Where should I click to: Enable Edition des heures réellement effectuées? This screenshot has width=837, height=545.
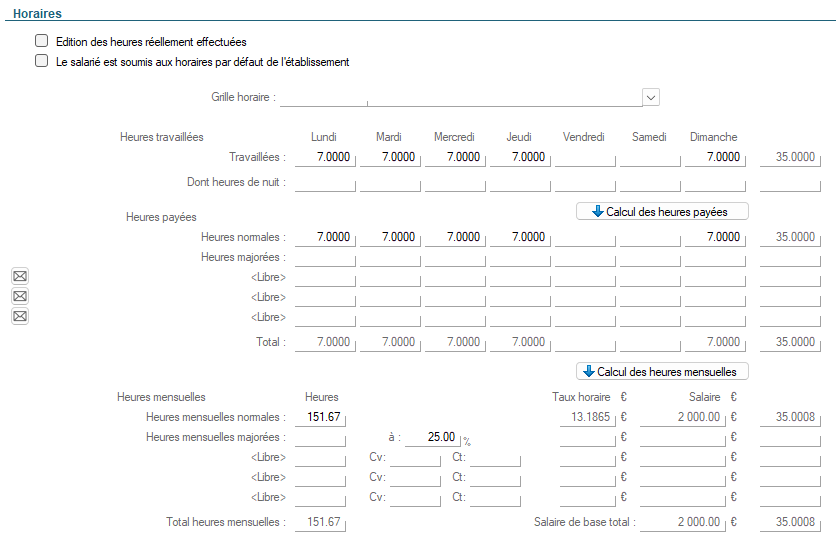pos(41,41)
